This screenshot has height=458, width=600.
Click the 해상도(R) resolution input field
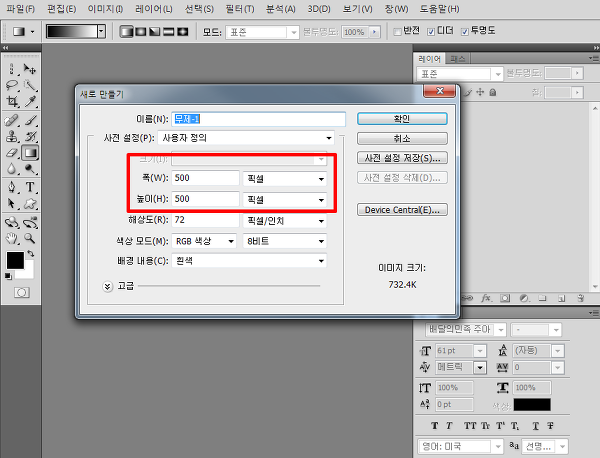click(205, 220)
